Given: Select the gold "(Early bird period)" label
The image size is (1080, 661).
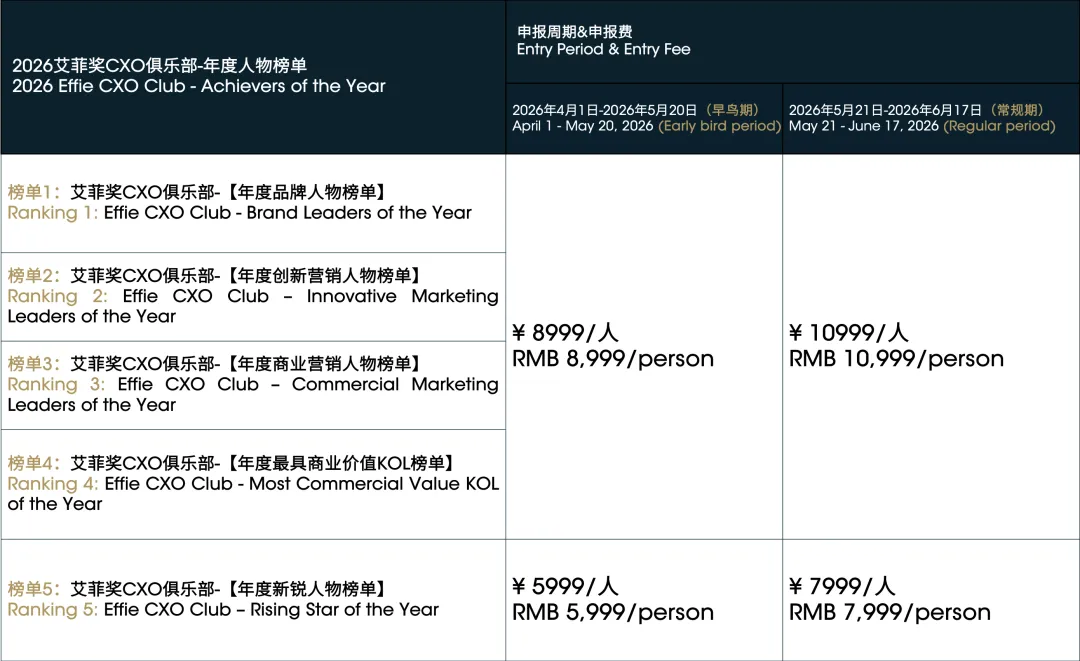Looking at the screenshot, I should 719,126.
